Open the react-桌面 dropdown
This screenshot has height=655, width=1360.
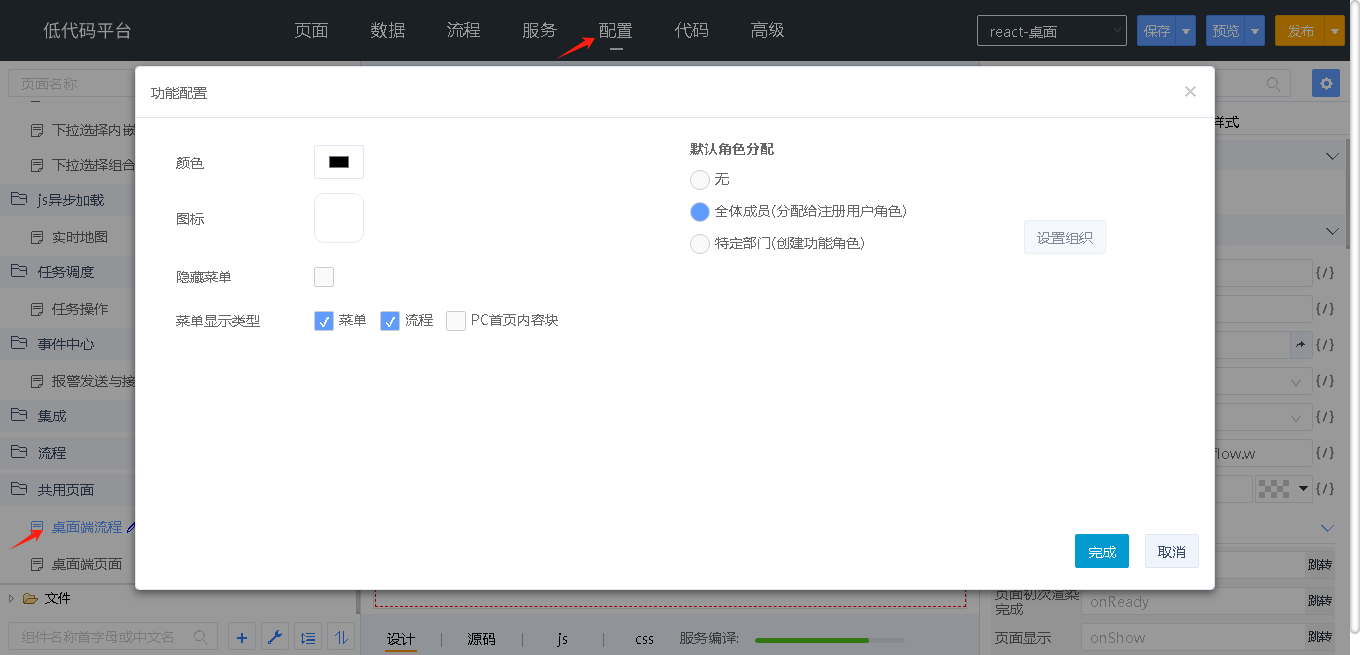point(1052,31)
